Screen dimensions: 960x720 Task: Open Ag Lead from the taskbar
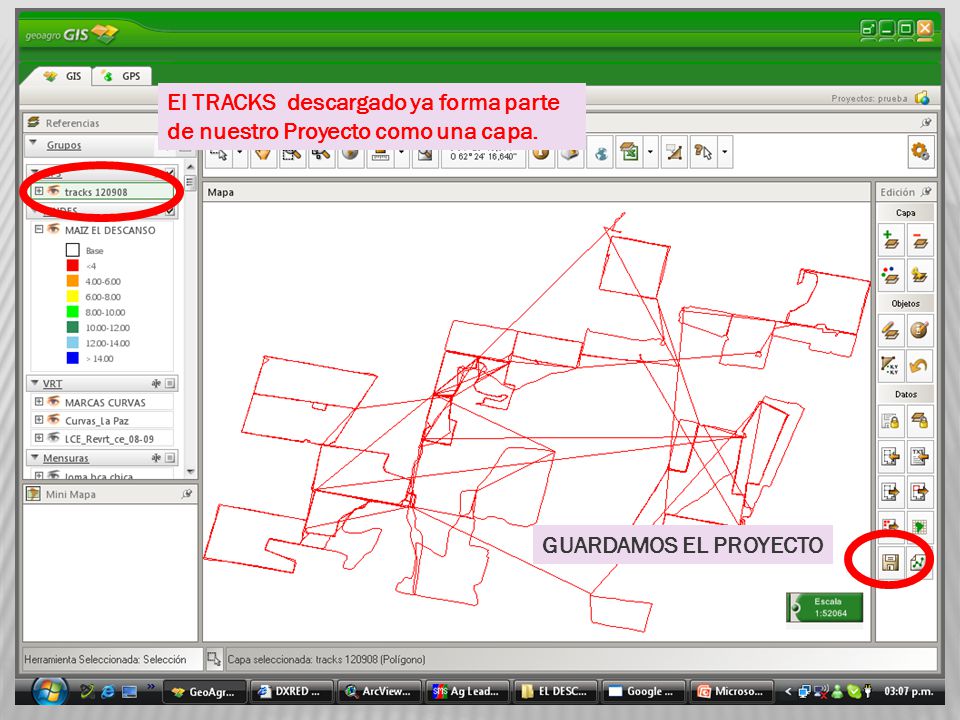(467, 691)
